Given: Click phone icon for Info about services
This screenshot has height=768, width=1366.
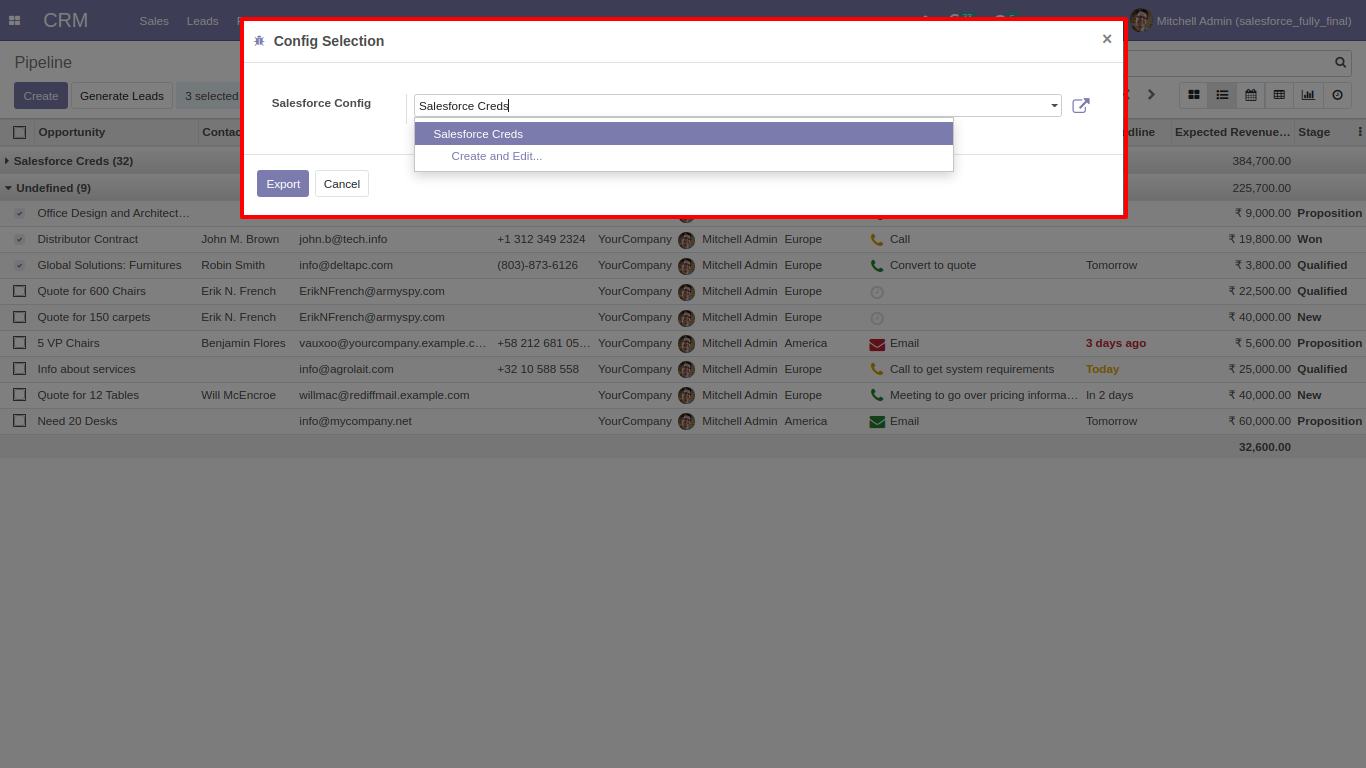Looking at the screenshot, I should (877, 370).
